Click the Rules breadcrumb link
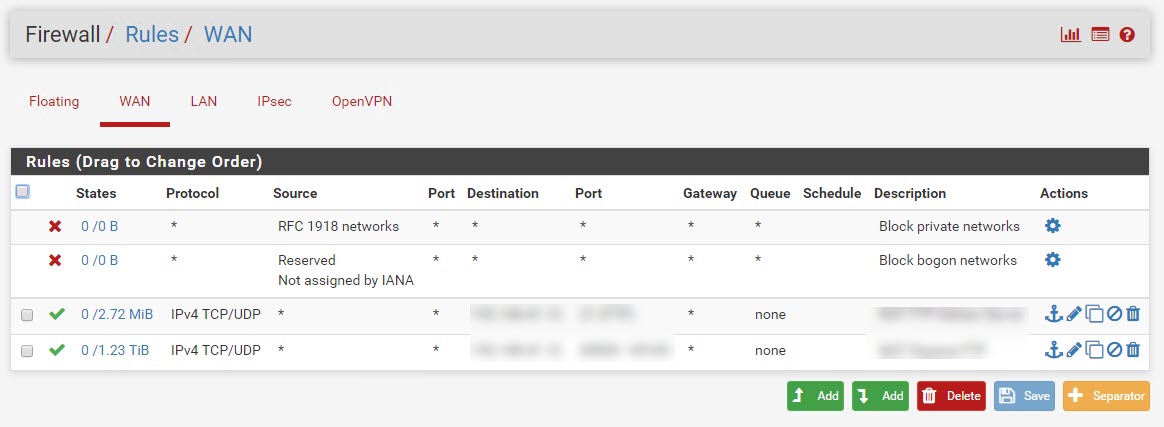1164x427 pixels. coord(151,34)
